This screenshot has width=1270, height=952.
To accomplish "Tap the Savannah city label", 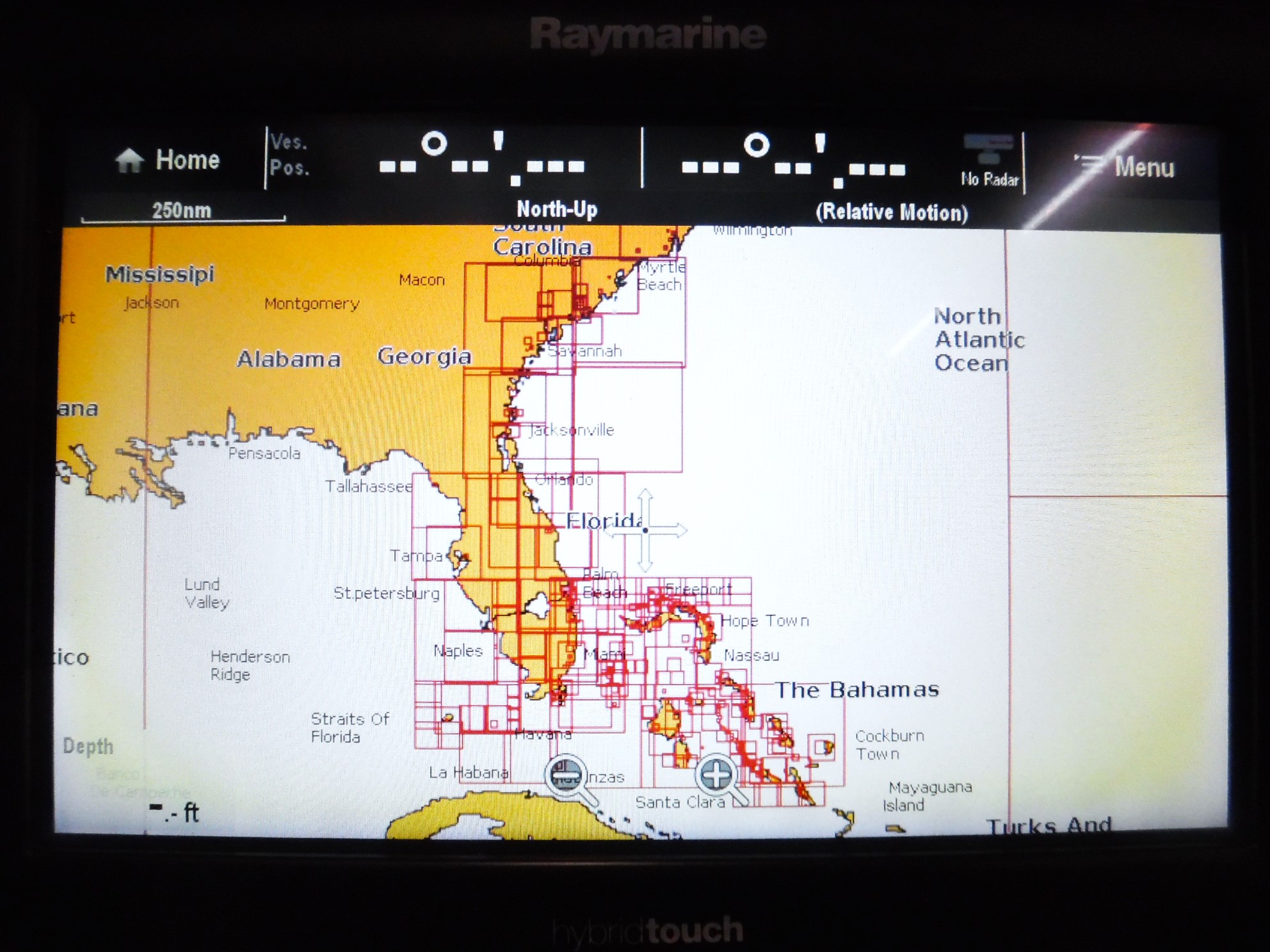I will click(584, 351).
